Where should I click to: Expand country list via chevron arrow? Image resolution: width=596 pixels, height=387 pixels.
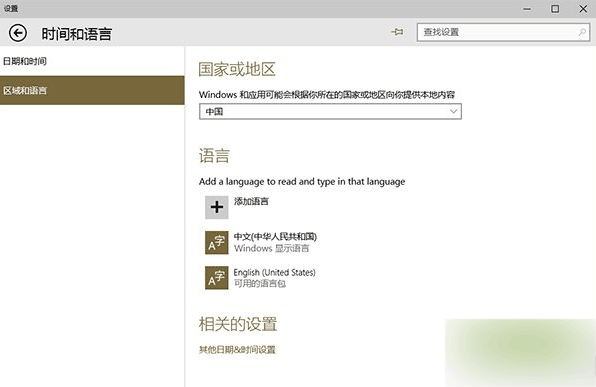coord(453,111)
